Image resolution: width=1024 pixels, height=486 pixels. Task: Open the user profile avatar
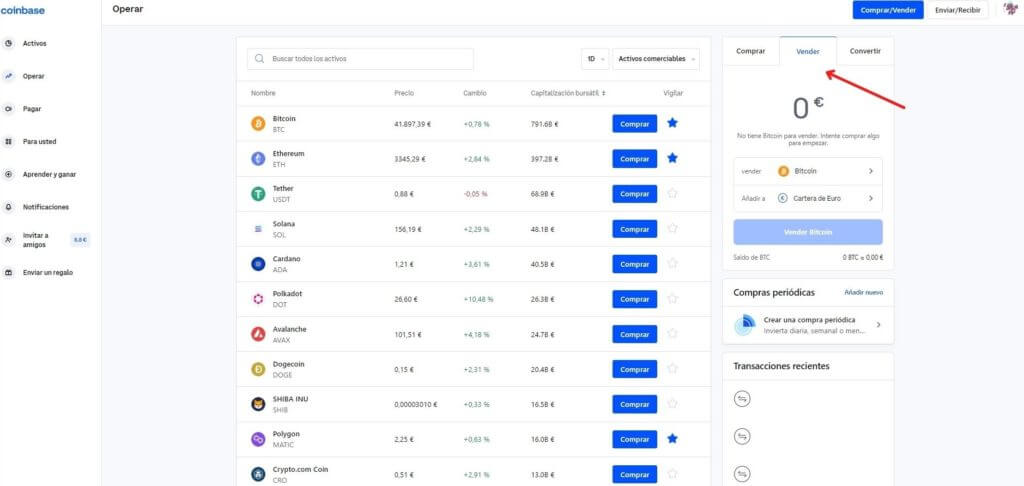coord(1010,10)
